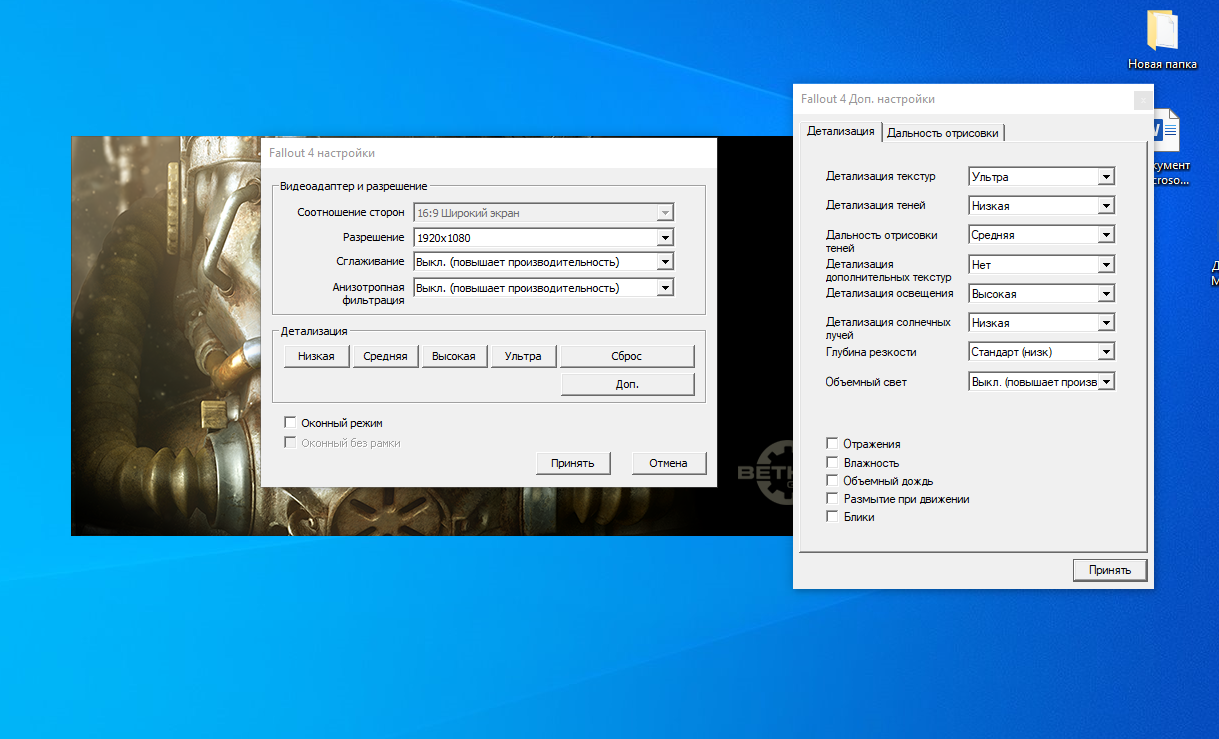Check Размытие при движении option
Viewport: 1219px width, 739px height.
pyautogui.click(x=832, y=498)
